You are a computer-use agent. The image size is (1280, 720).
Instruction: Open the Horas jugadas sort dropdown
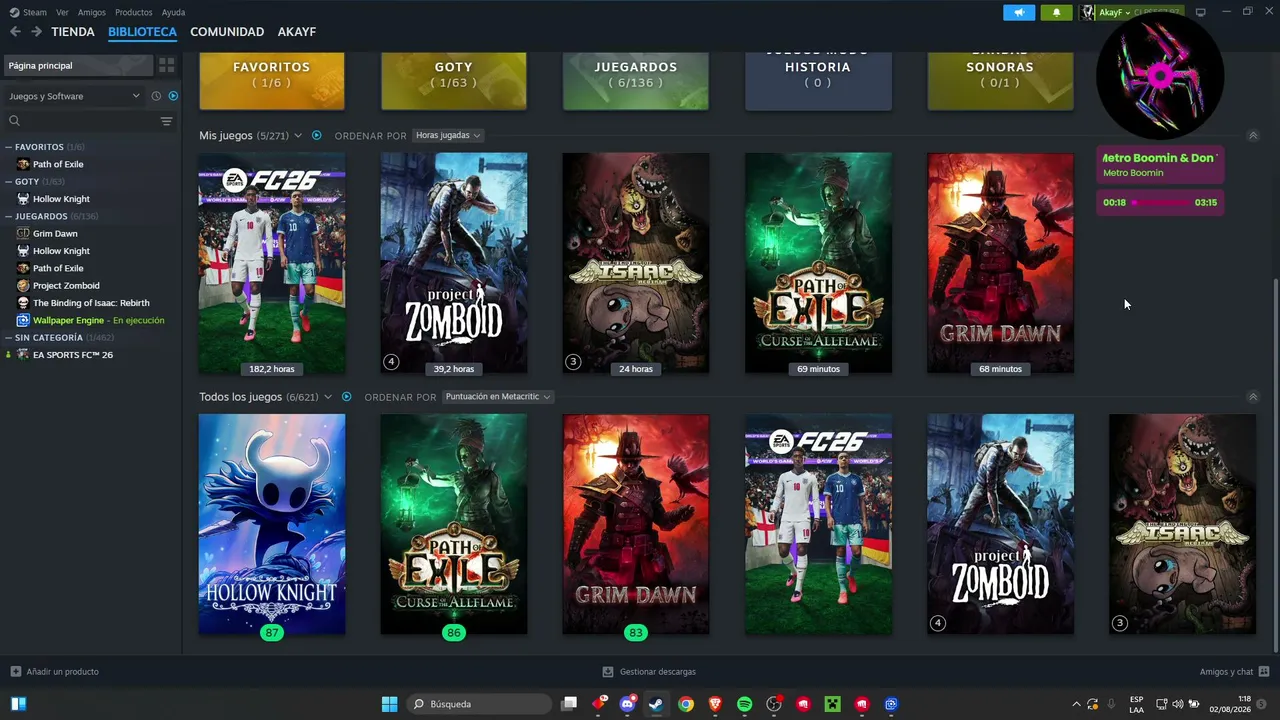pyautogui.click(x=447, y=135)
